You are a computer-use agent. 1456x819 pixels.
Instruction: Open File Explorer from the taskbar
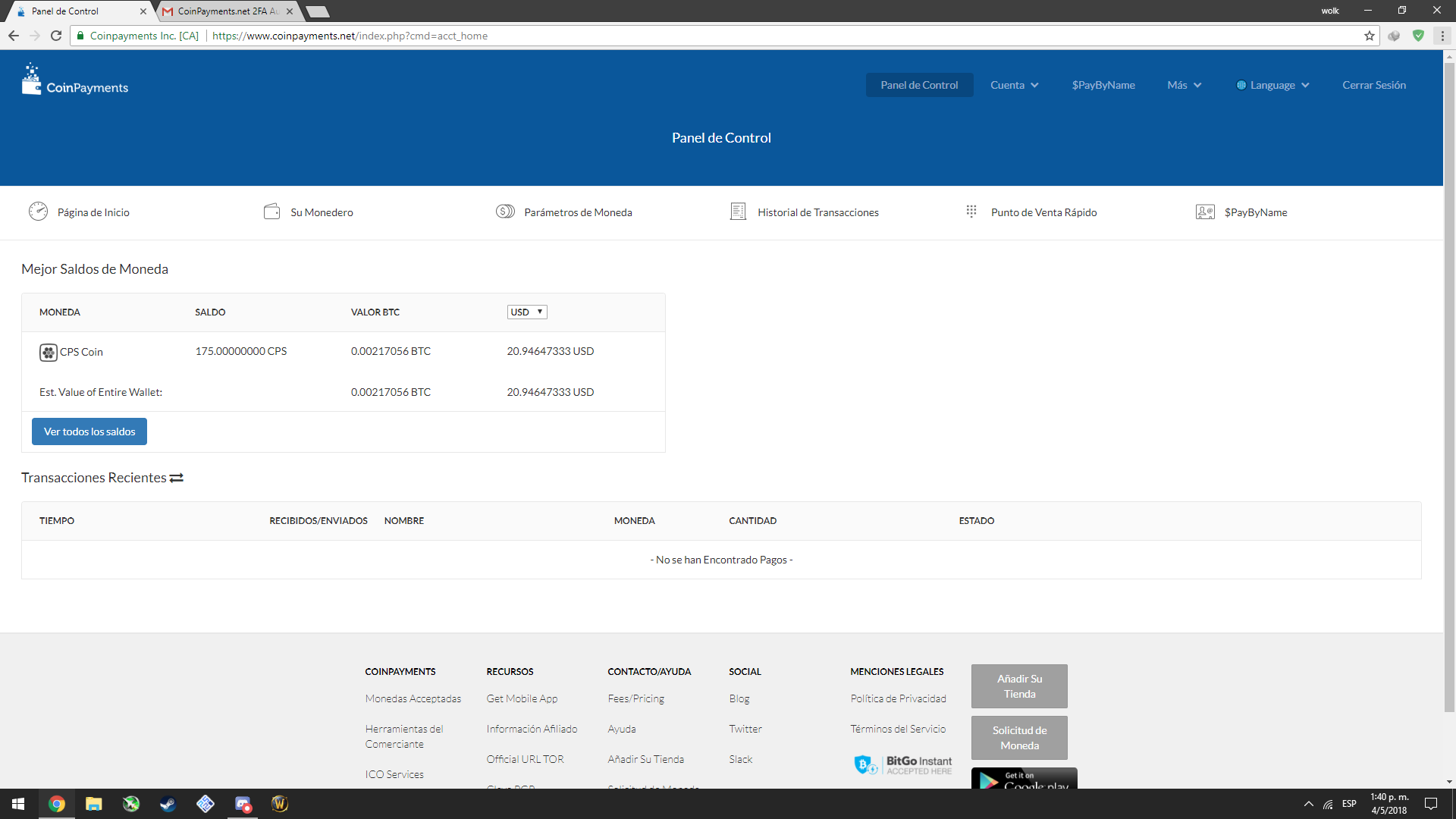pyautogui.click(x=93, y=804)
